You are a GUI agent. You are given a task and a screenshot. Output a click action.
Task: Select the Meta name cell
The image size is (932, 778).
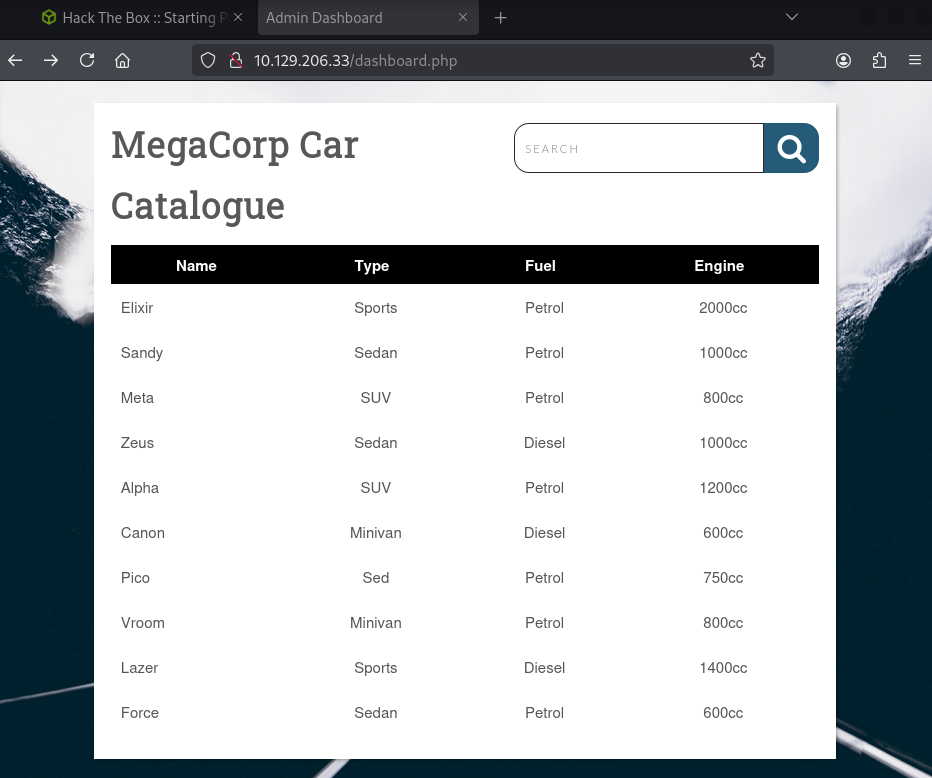pos(137,398)
